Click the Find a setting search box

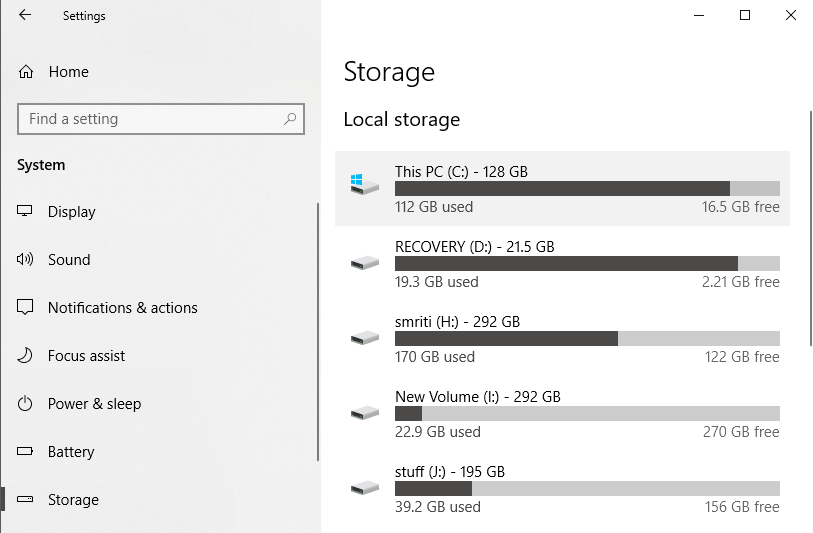click(x=150, y=119)
